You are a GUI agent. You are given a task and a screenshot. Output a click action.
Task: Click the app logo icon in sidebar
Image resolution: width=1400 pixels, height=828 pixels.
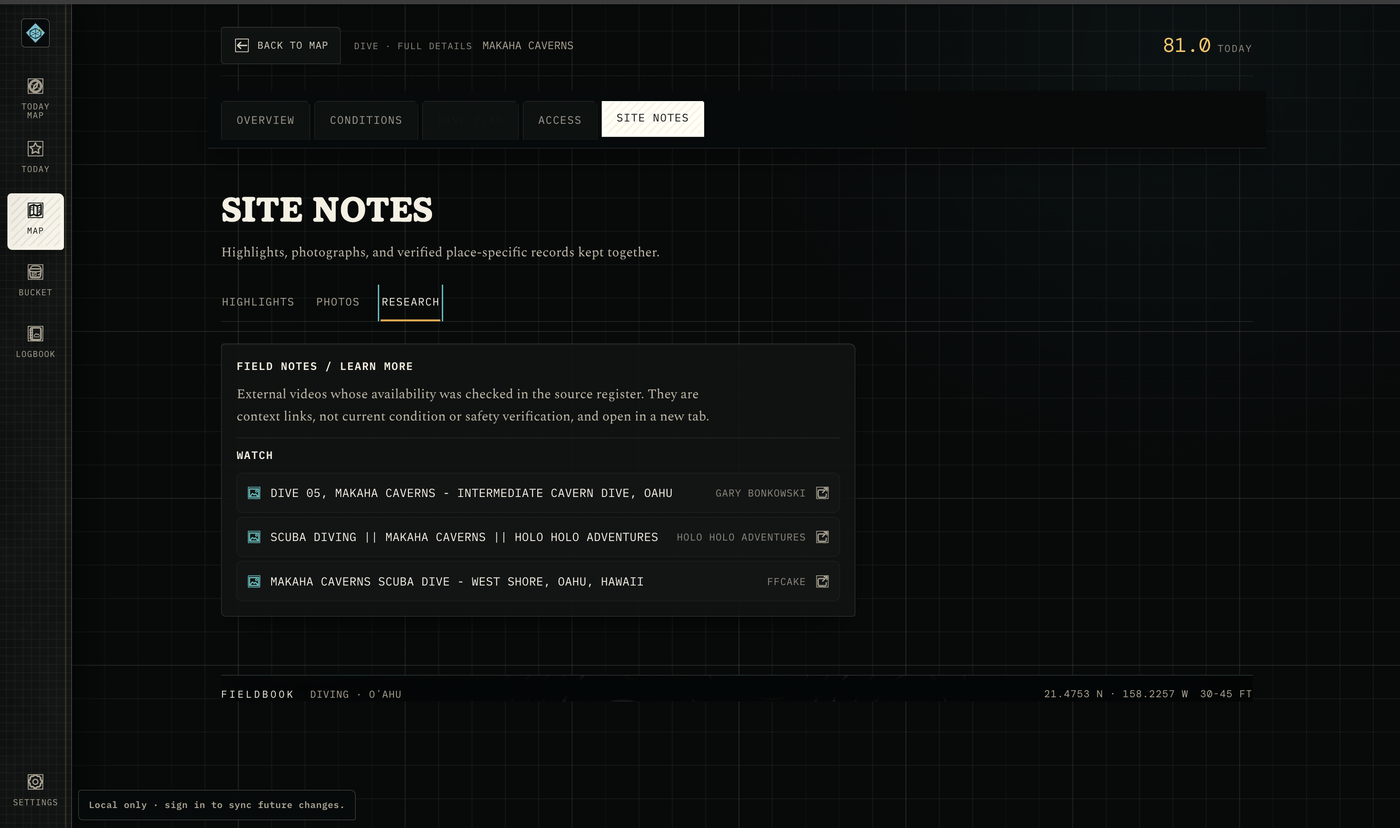click(35, 33)
